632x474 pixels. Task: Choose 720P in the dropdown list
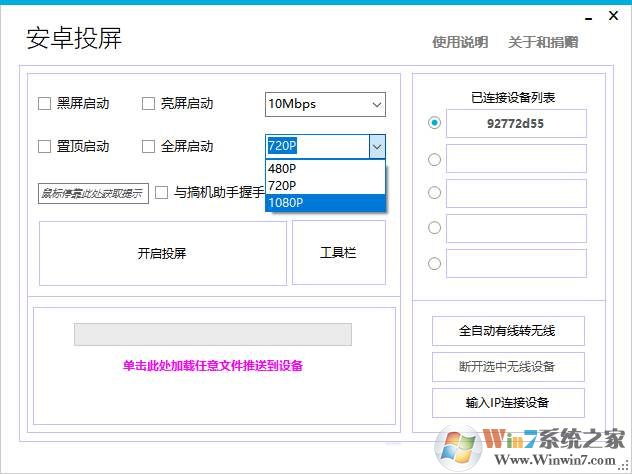click(325, 185)
